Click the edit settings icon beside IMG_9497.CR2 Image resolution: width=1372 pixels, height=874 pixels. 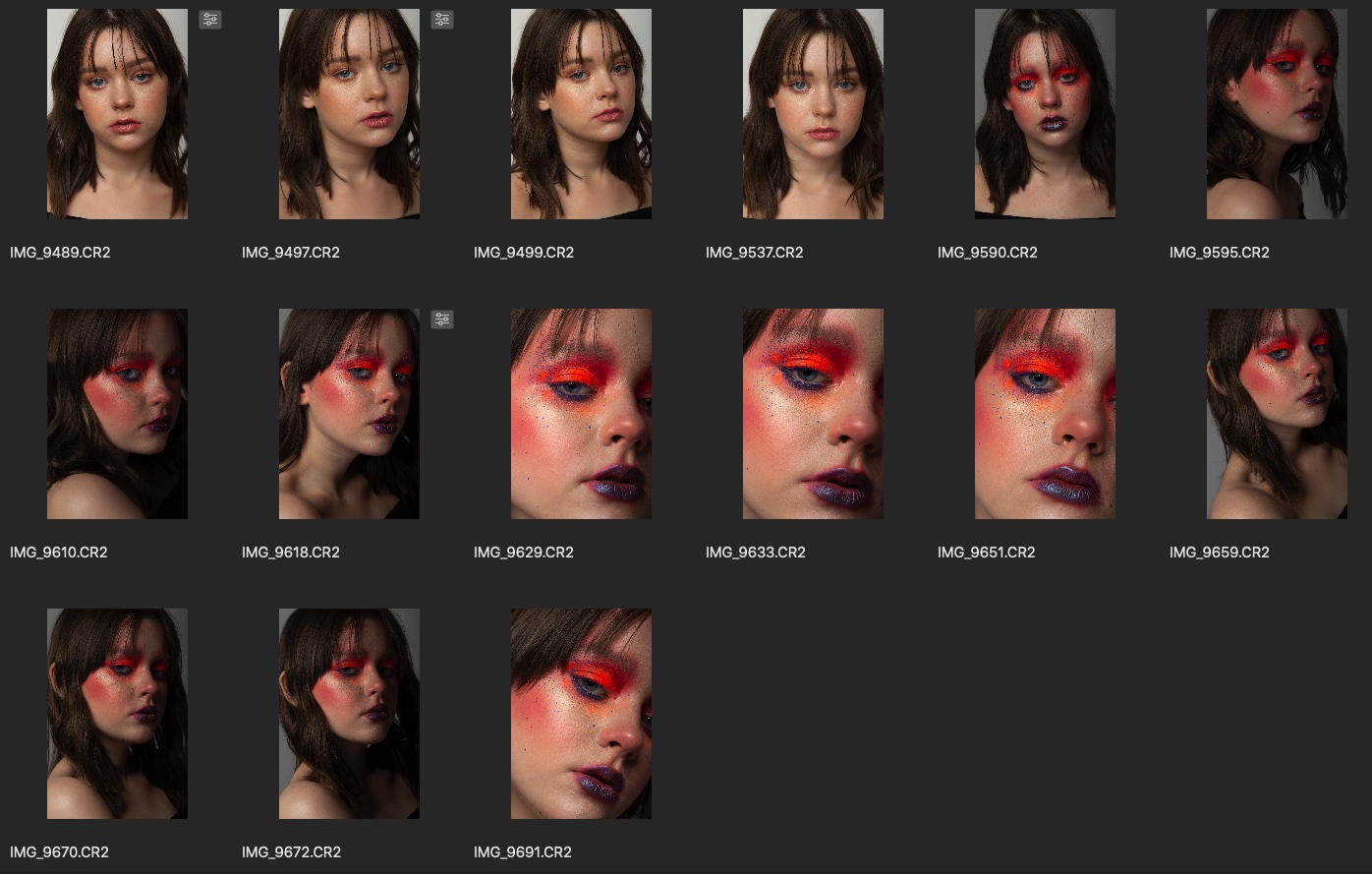pyautogui.click(x=442, y=20)
